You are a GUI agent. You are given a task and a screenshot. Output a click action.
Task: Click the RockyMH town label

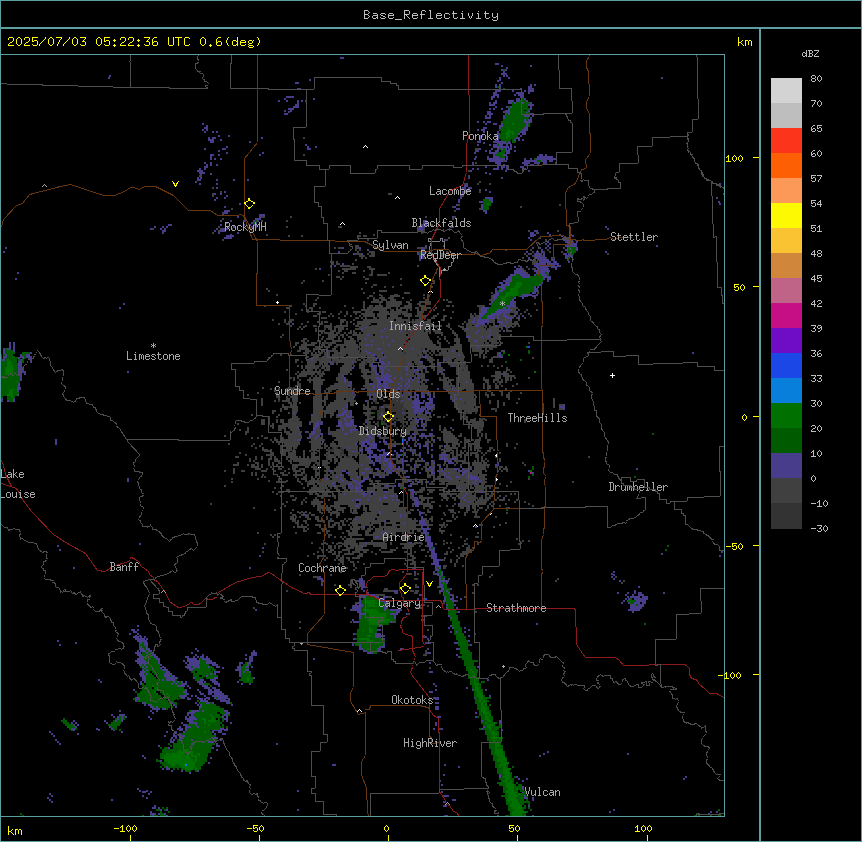tap(245, 226)
